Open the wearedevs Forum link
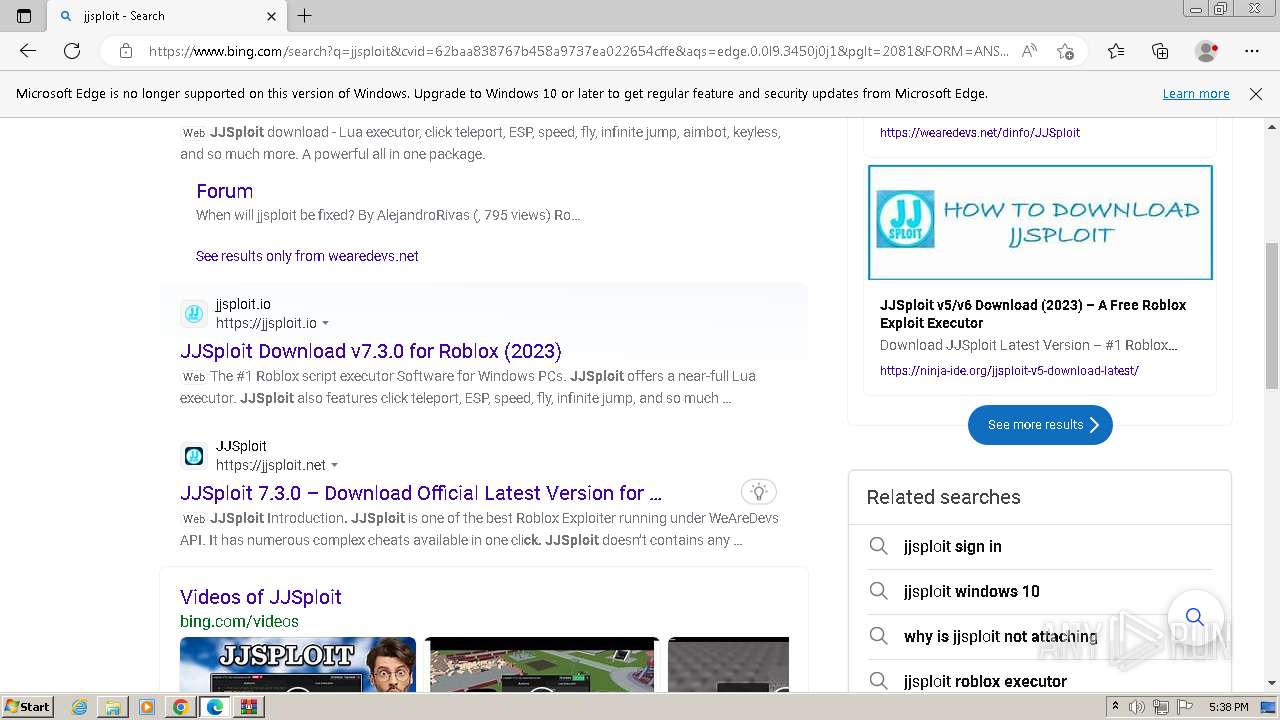Image resolution: width=1280 pixels, height=720 pixels. (224, 191)
